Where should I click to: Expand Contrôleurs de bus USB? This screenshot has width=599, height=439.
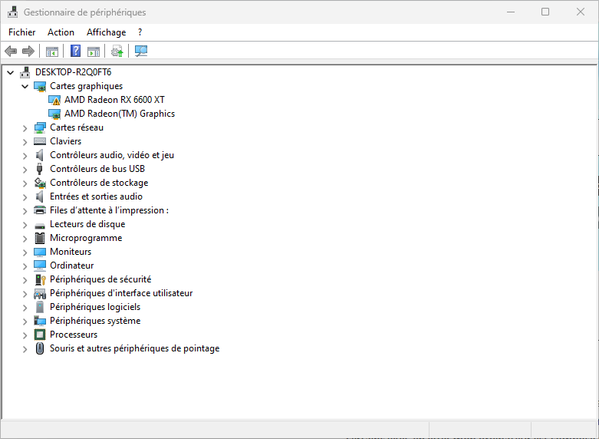pos(25,169)
